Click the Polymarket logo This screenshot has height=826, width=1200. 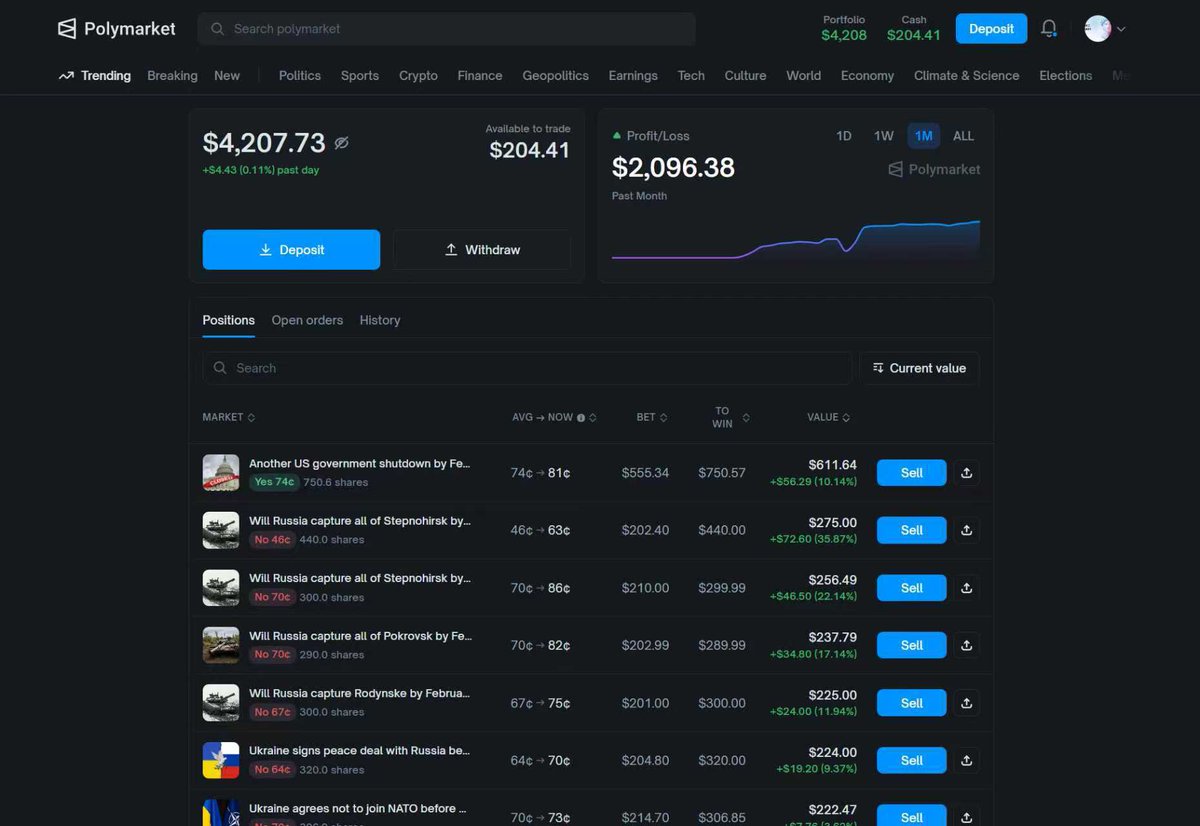click(x=116, y=29)
